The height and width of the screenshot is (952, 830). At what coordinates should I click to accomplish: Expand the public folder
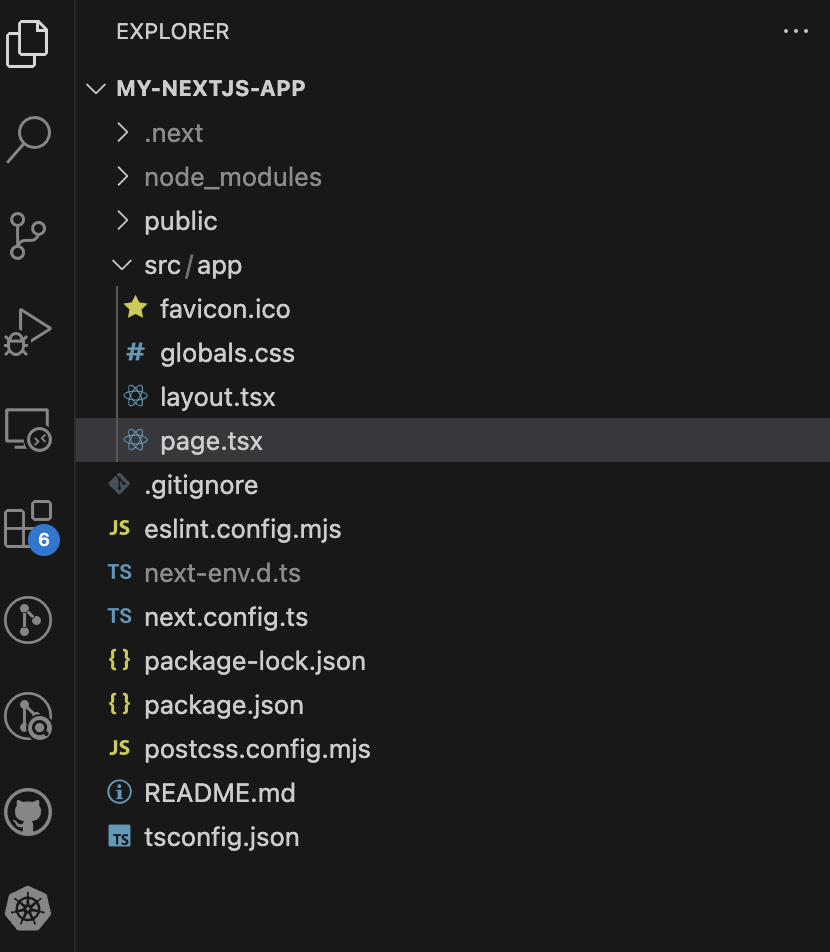click(x=123, y=220)
